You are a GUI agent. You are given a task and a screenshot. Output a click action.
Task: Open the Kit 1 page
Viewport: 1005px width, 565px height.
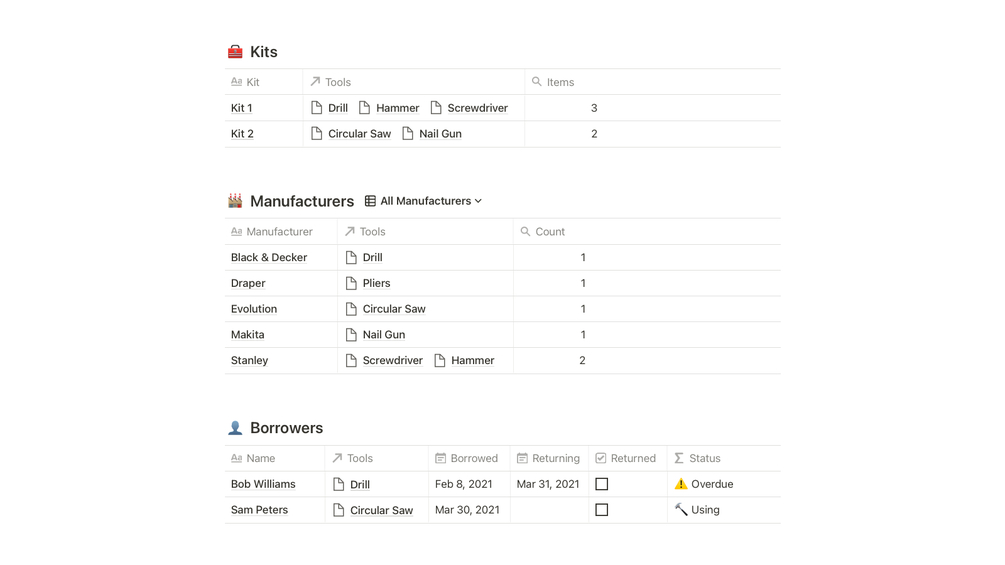coord(242,108)
